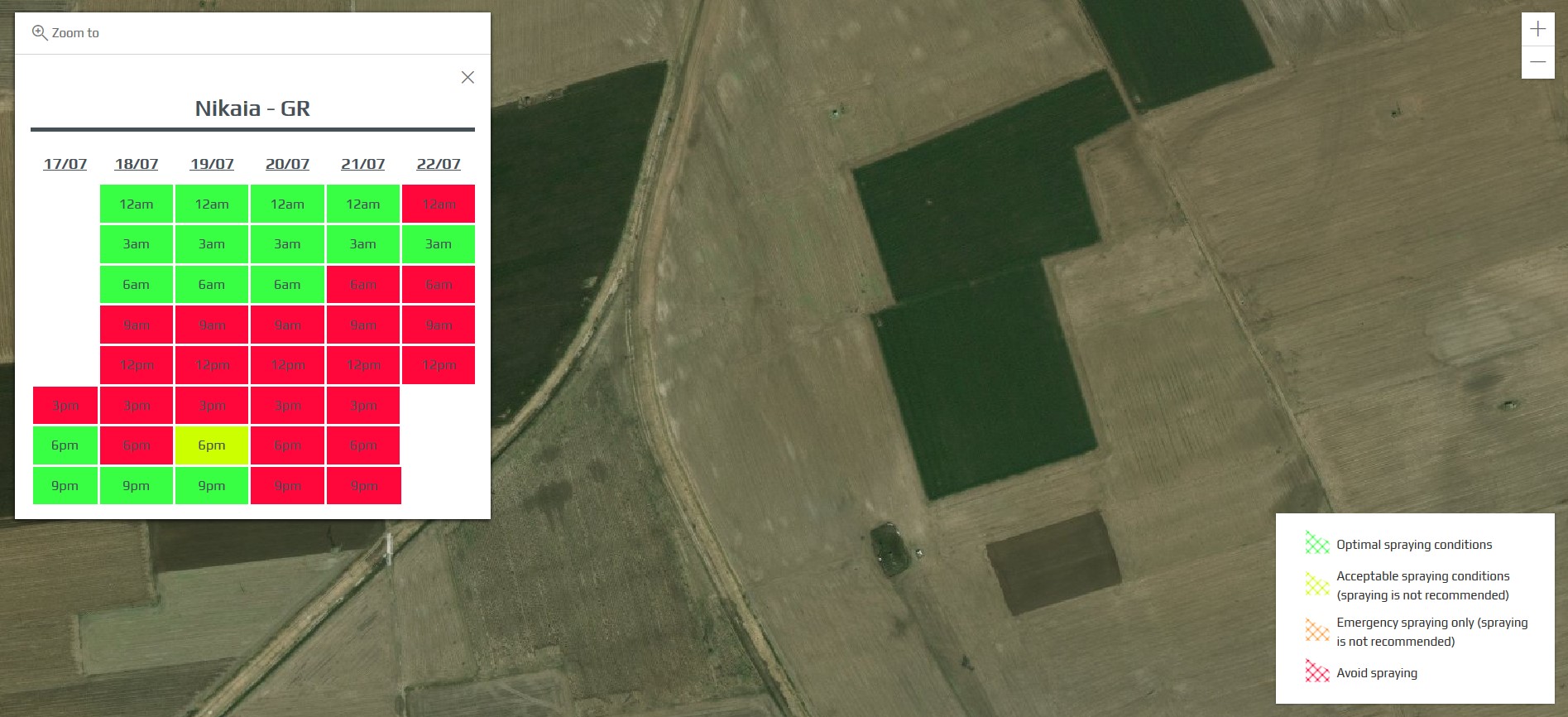Click red 3pm slot on 17/07
1568x717 pixels.
point(65,406)
